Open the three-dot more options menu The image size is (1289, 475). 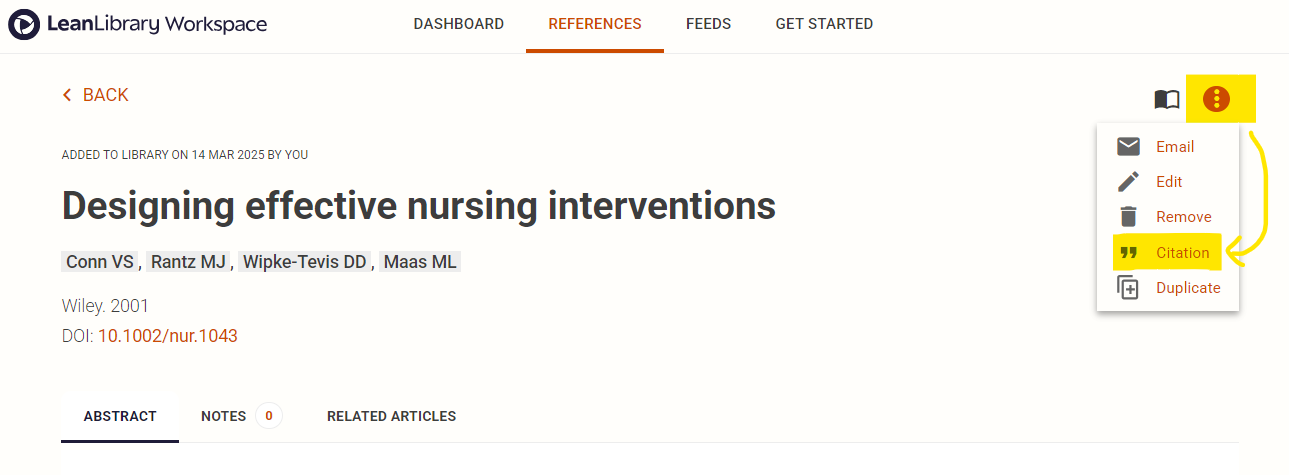tap(1216, 99)
